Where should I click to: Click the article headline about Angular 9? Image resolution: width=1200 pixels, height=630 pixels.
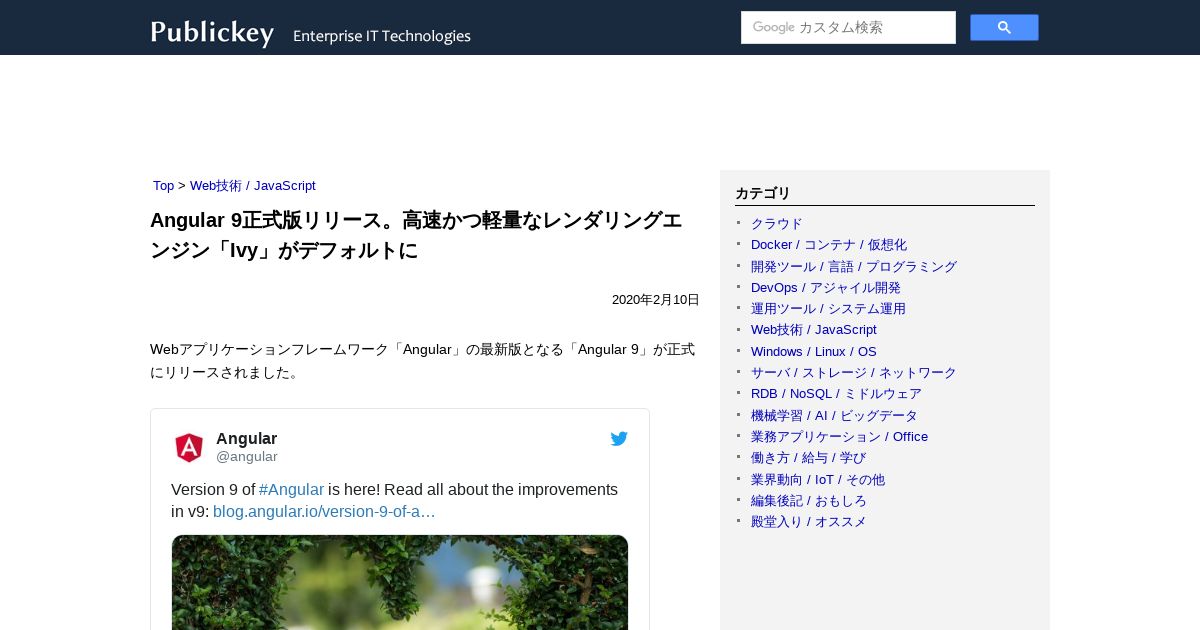416,235
